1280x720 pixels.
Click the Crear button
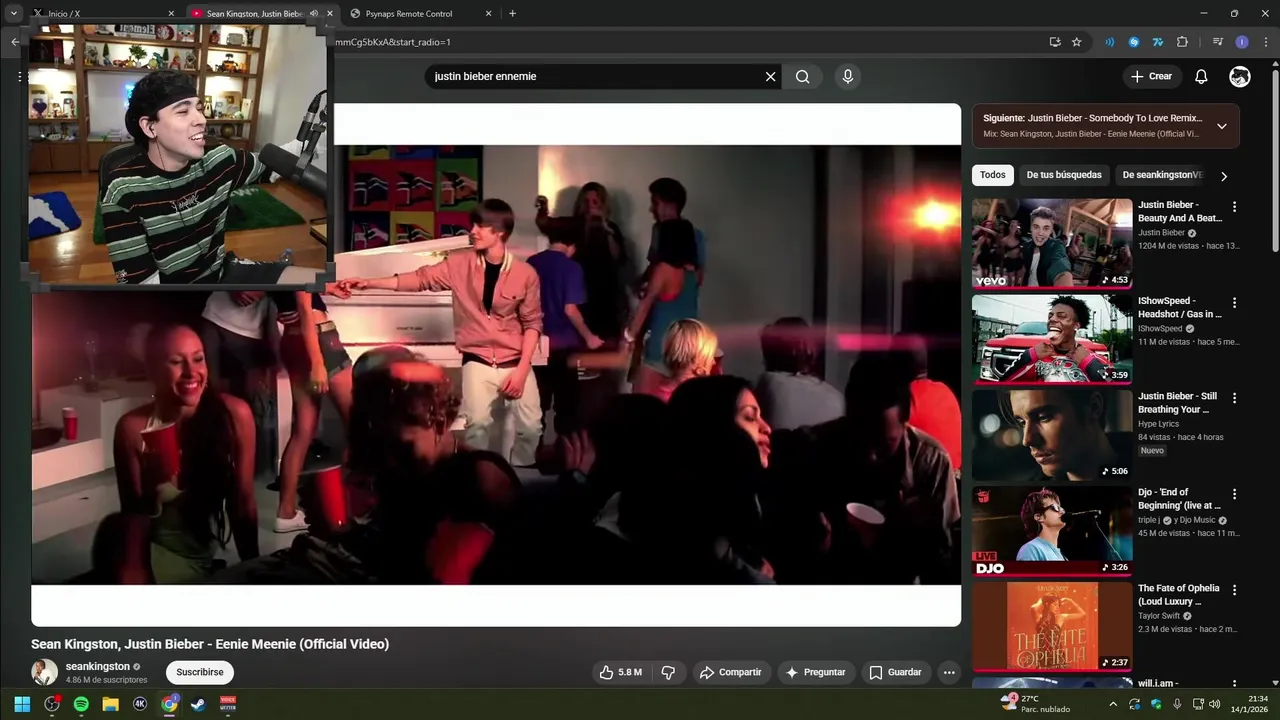tap(1151, 76)
